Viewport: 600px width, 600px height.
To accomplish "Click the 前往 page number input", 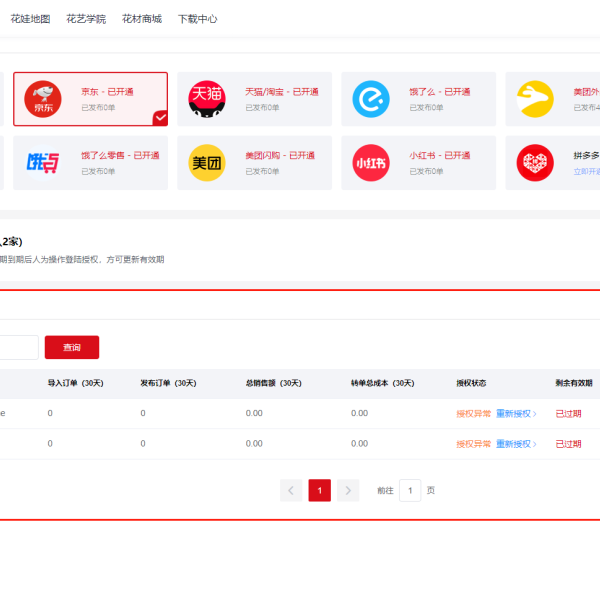I will click(410, 490).
